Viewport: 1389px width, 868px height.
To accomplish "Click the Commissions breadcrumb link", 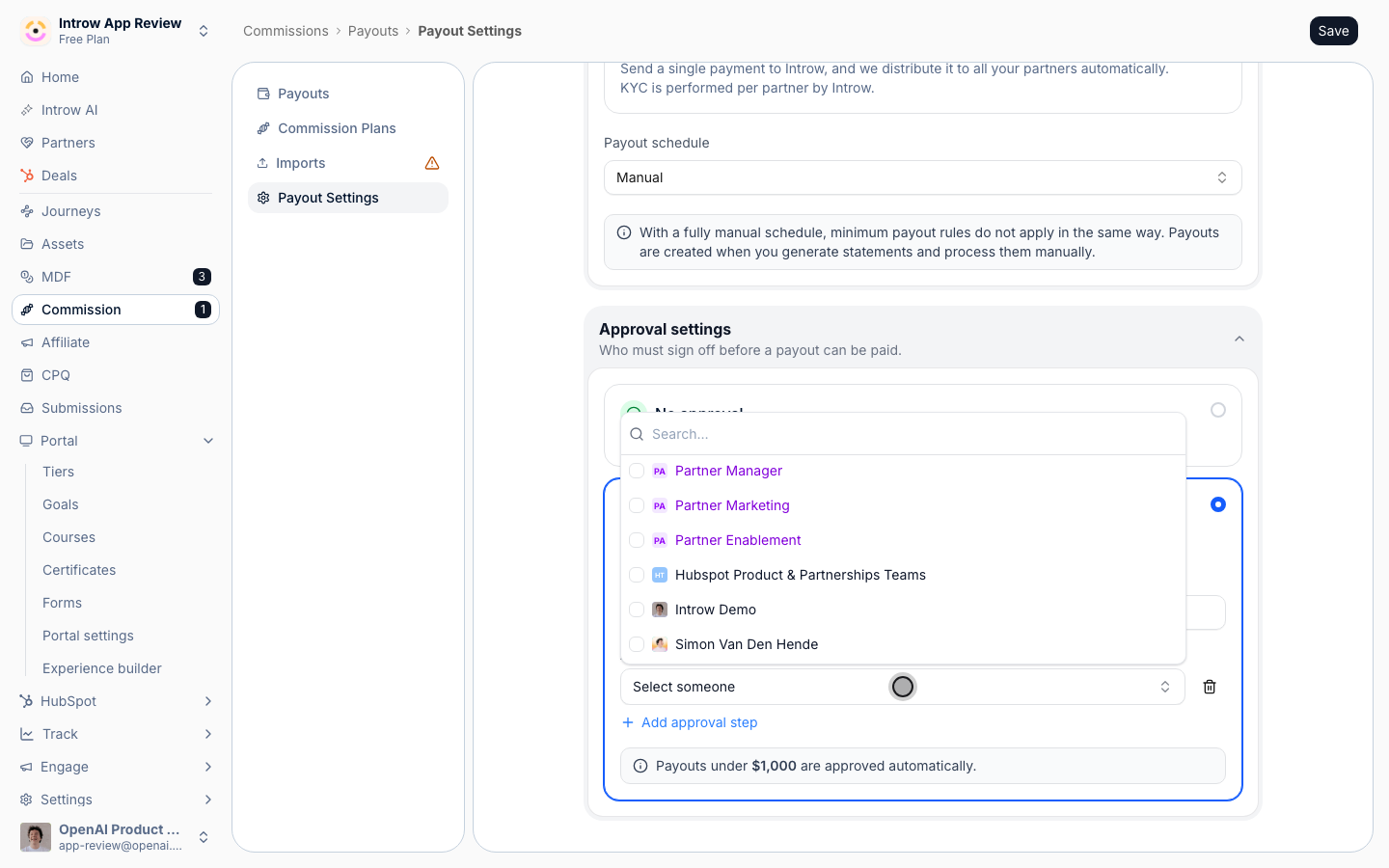I will (286, 31).
